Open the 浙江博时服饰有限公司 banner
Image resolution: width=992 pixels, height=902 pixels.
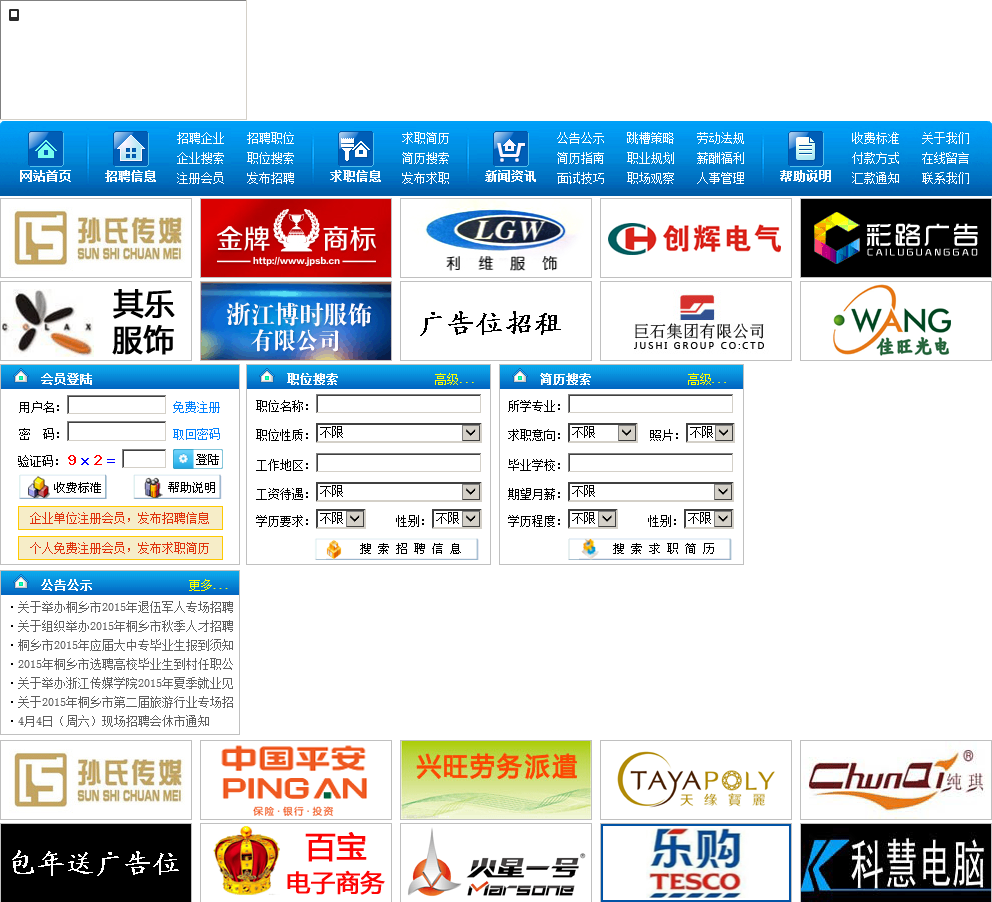click(x=296, y=321)
